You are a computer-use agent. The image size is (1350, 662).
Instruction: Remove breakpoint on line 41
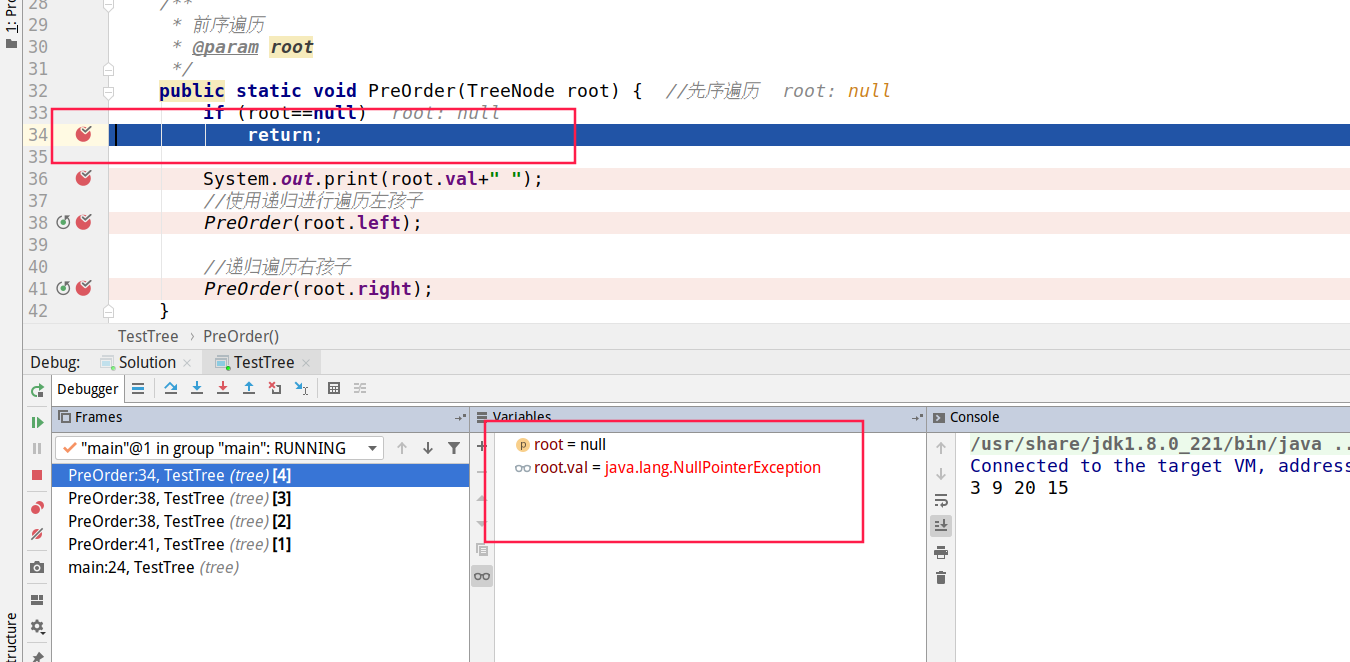(84, 288)
